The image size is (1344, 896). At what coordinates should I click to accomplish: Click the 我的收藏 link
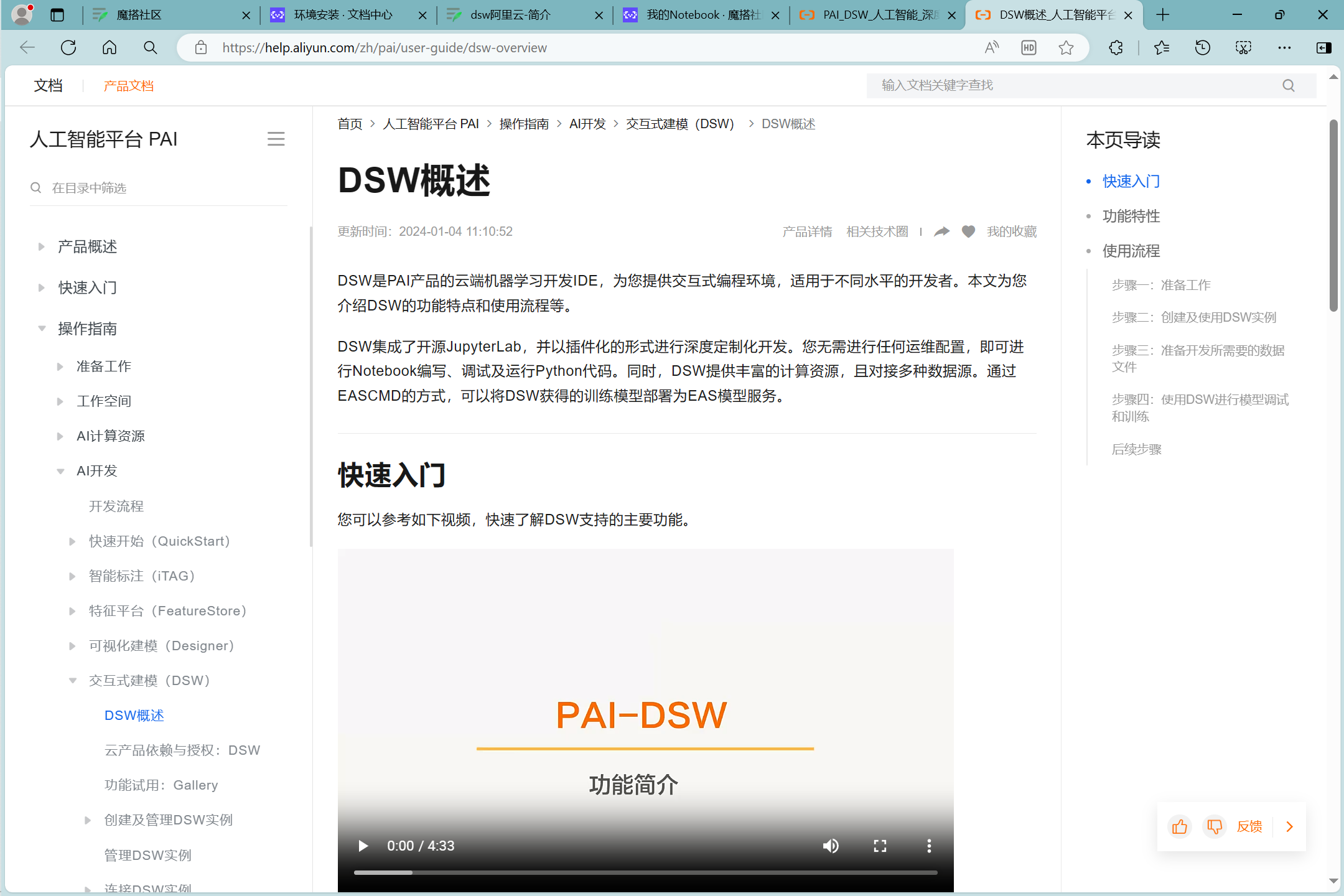[1012, 231]
